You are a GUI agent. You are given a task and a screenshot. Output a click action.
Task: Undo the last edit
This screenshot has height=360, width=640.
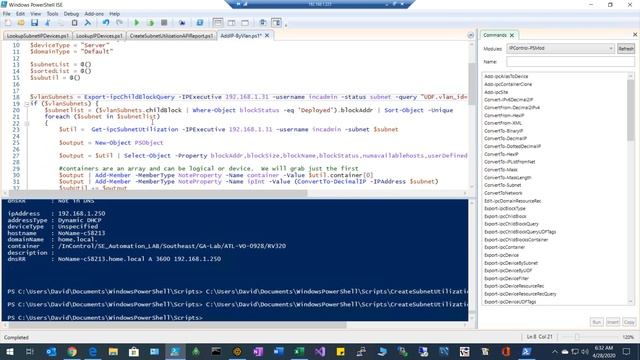tap(106, 23)
